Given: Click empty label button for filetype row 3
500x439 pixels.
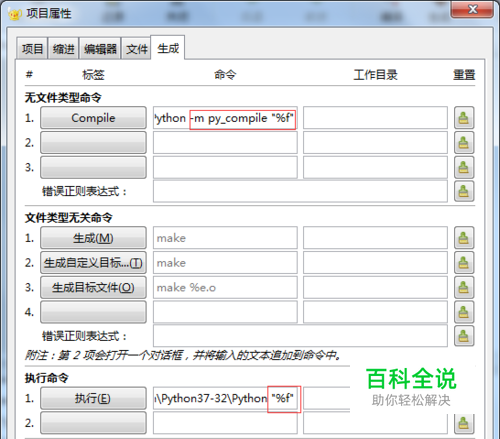Looking at the screenshot, I should tap(93, 167).
